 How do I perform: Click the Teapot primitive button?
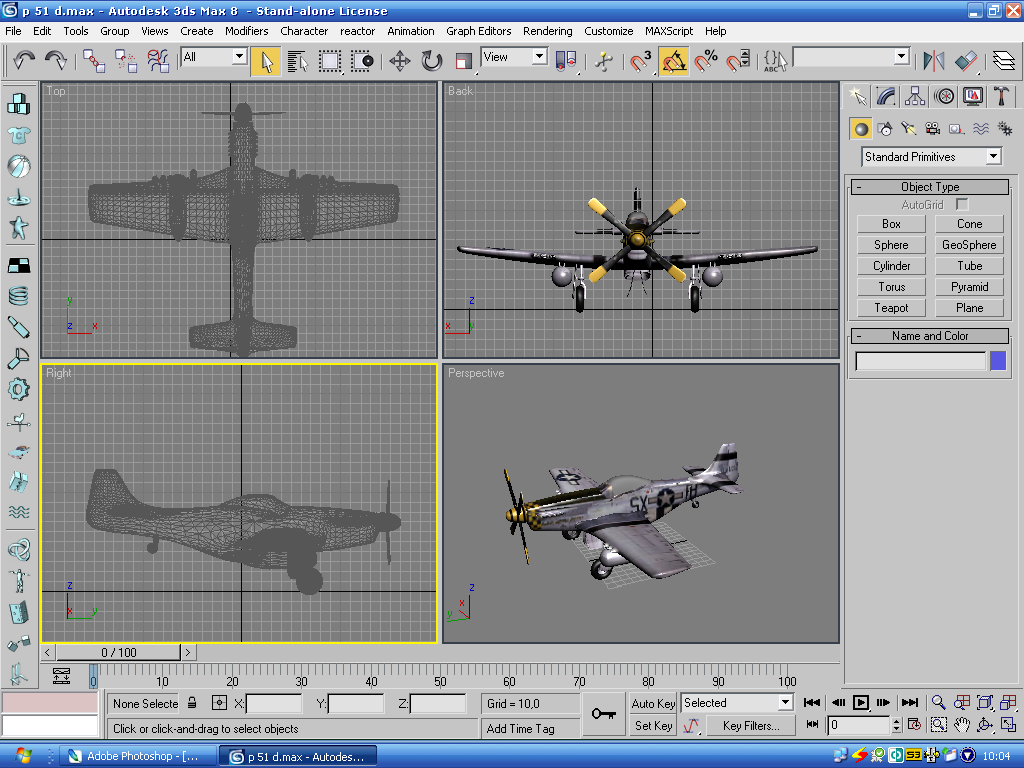point(891,308)
